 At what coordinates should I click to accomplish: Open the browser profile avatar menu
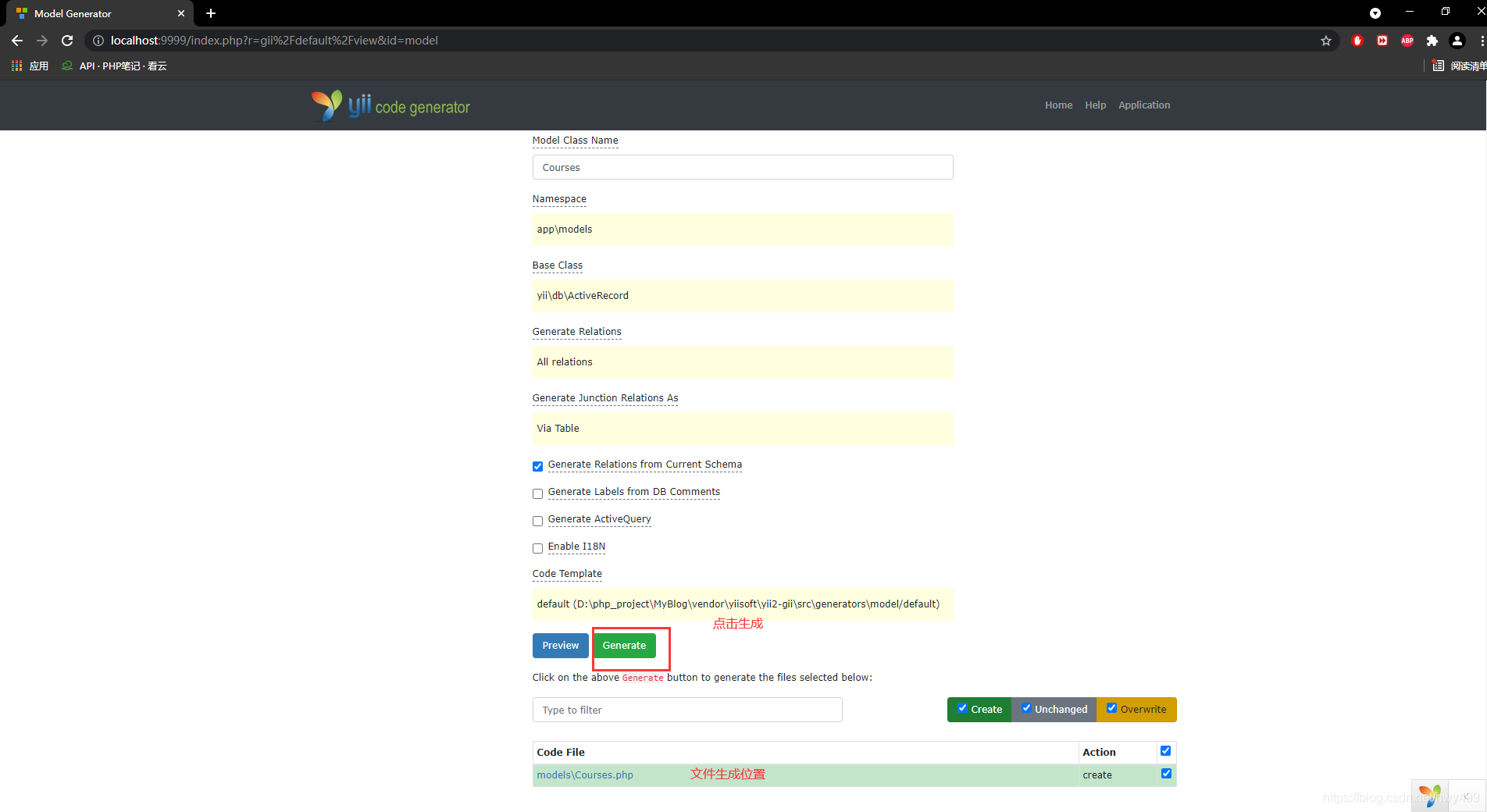(x=1457, y=41)
